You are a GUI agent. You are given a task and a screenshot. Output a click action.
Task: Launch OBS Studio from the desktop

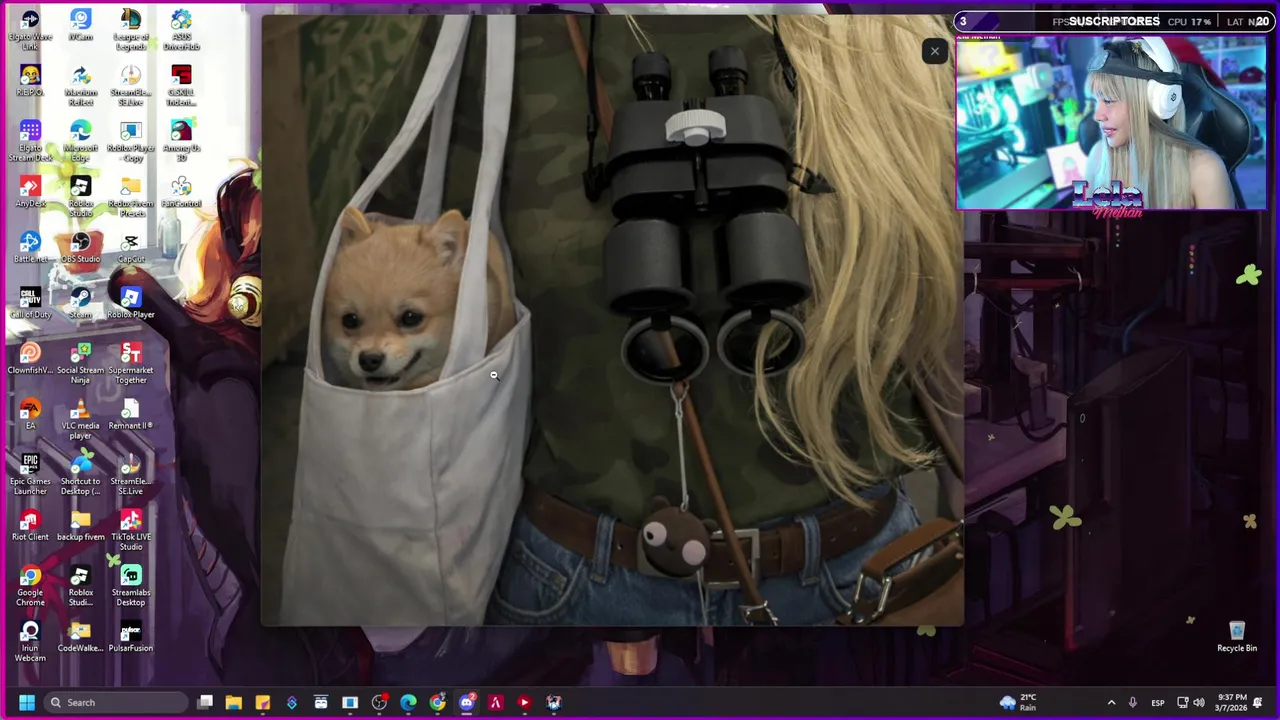click(81, 248)
